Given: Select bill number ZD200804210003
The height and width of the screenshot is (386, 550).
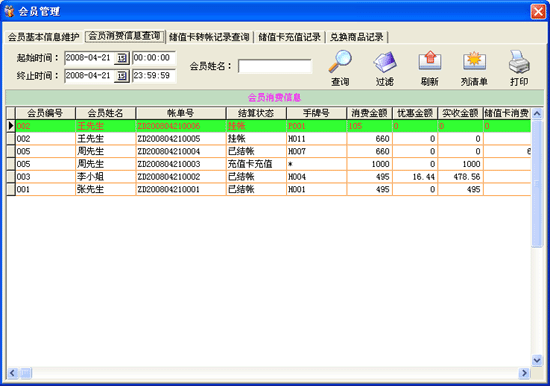Looking at the screenshot, I should pos(181,164).
